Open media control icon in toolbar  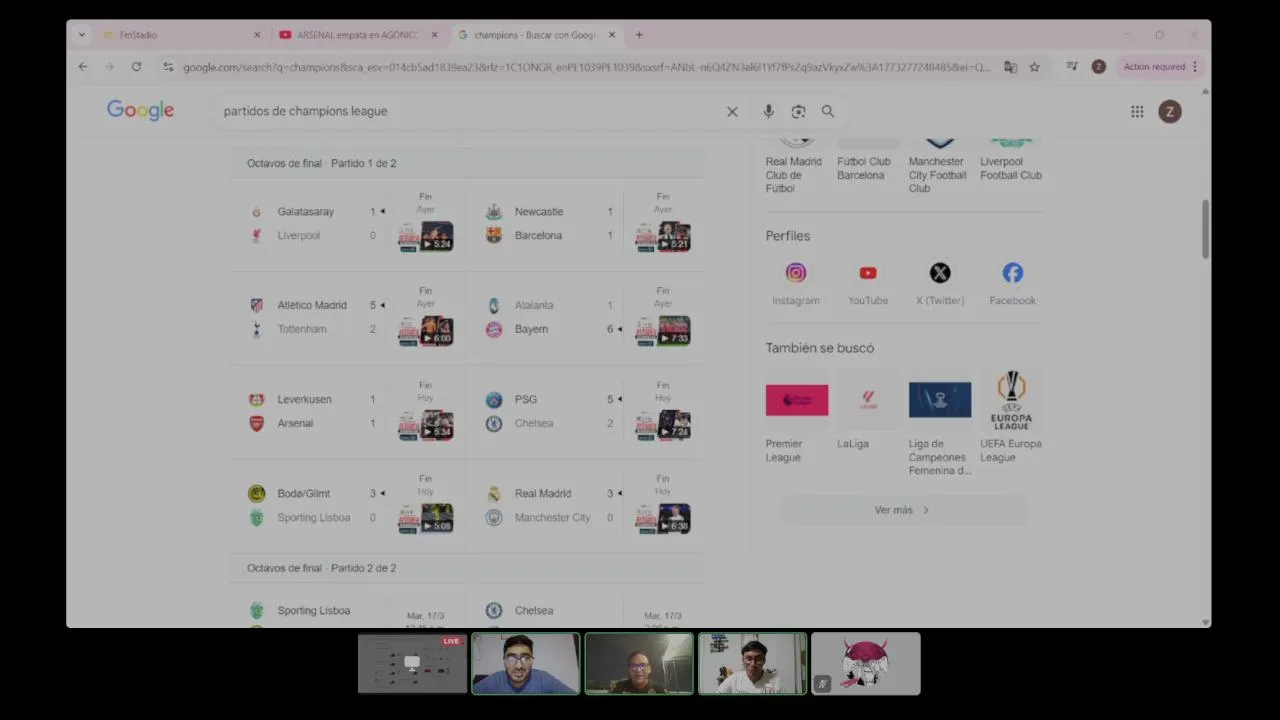[x=1072, y=67]
